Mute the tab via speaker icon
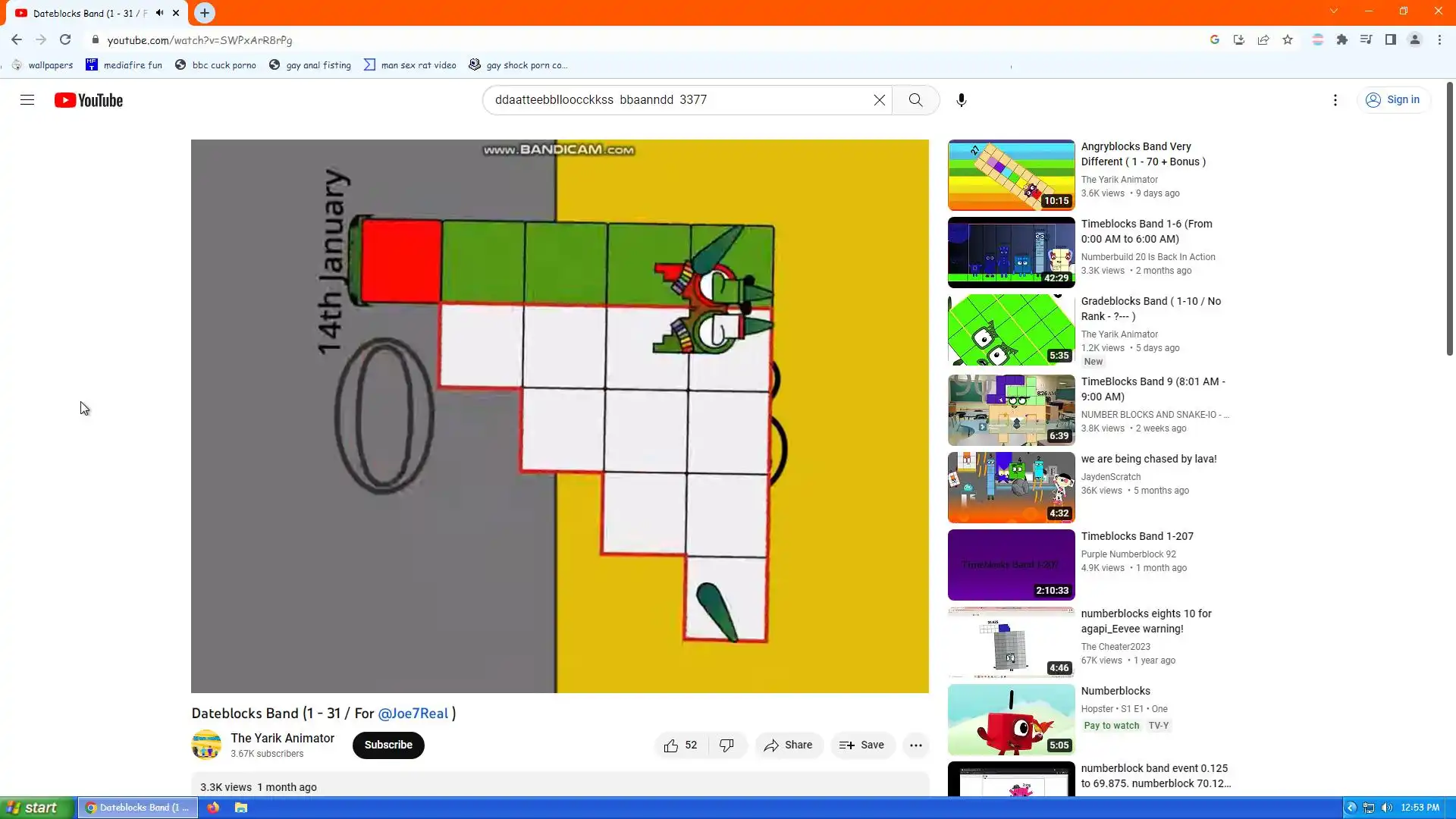Screen dimensions: 1456x819 click(159, 13)
